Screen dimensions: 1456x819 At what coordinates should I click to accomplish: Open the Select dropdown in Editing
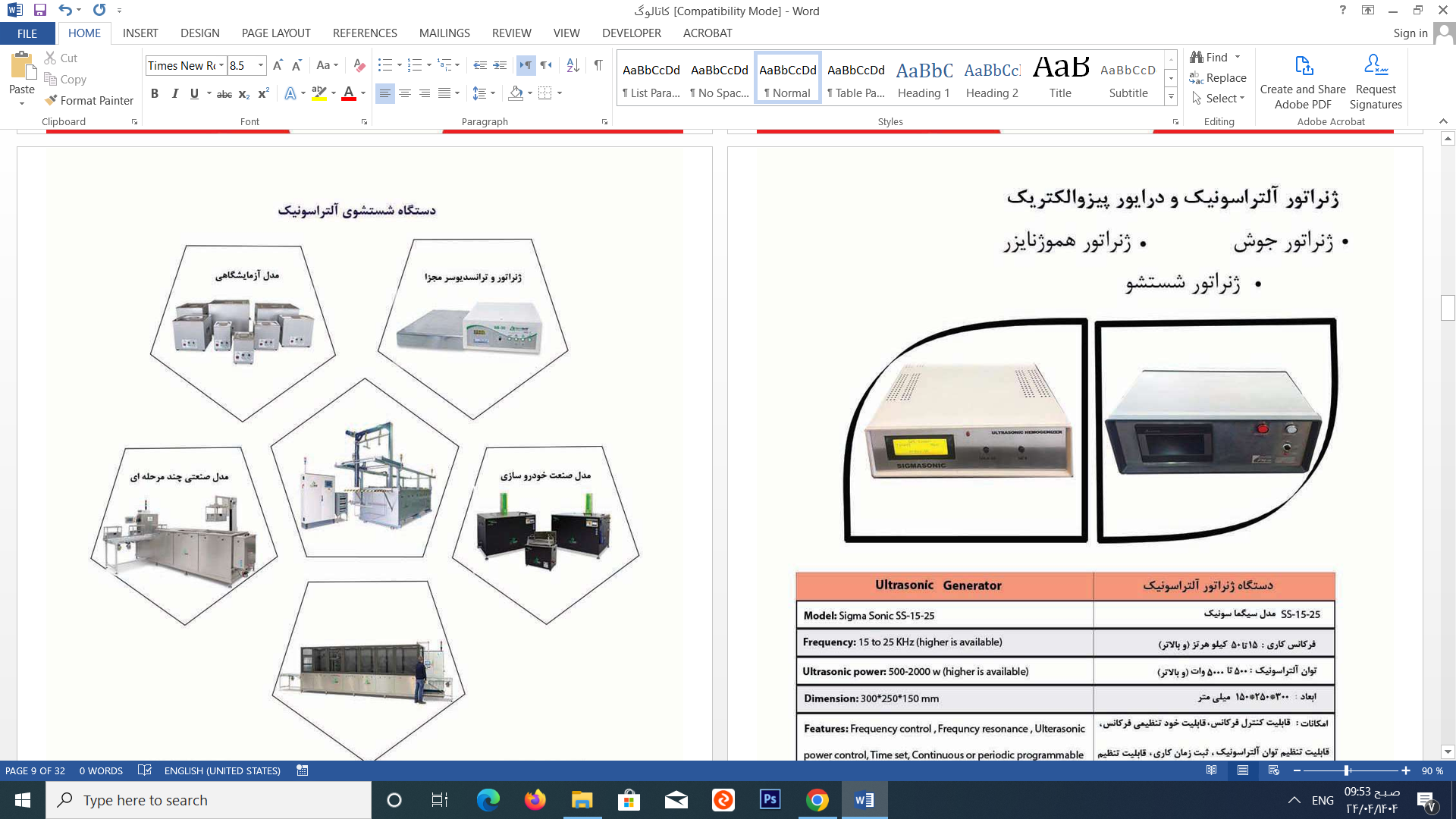coord(1218,98)
